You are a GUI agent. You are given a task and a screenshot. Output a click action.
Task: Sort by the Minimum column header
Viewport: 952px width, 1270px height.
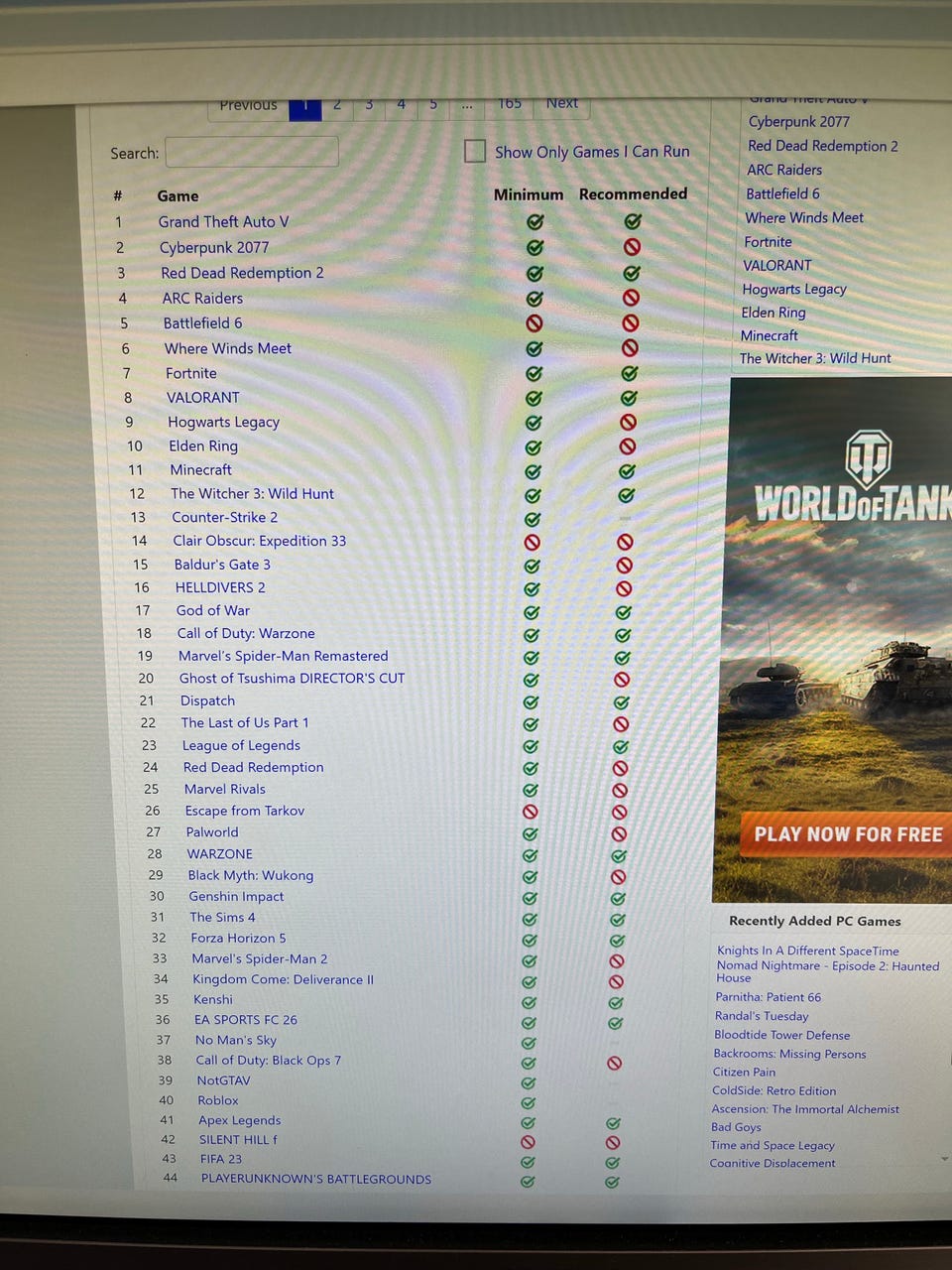[529, 194]
